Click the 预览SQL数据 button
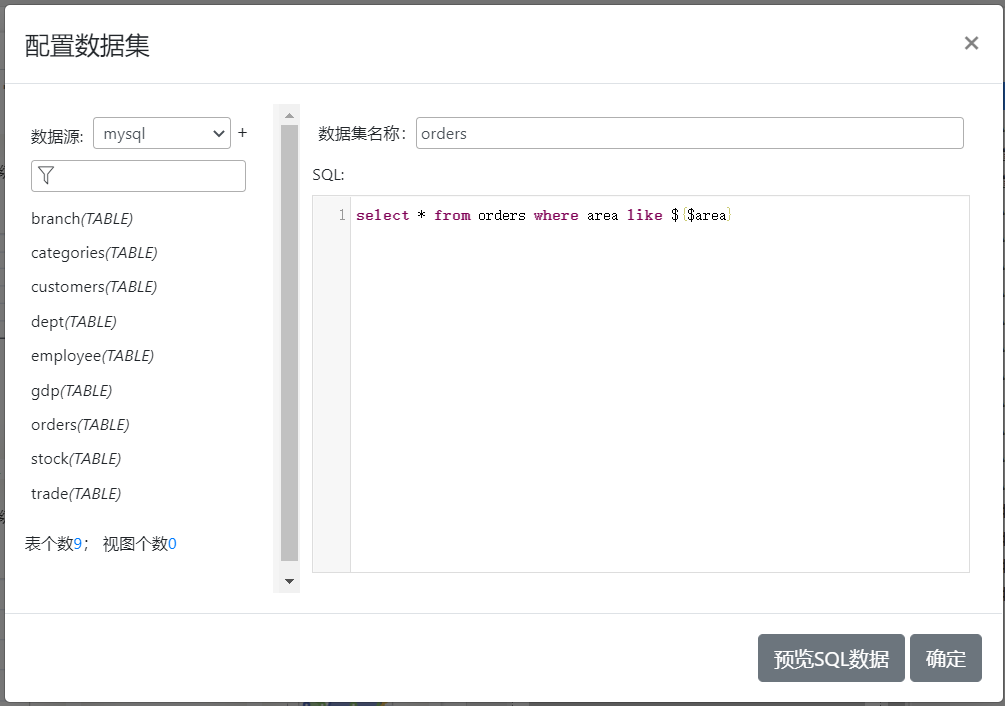The height and width of the screenshot is (706, 1005). point(831,658)
